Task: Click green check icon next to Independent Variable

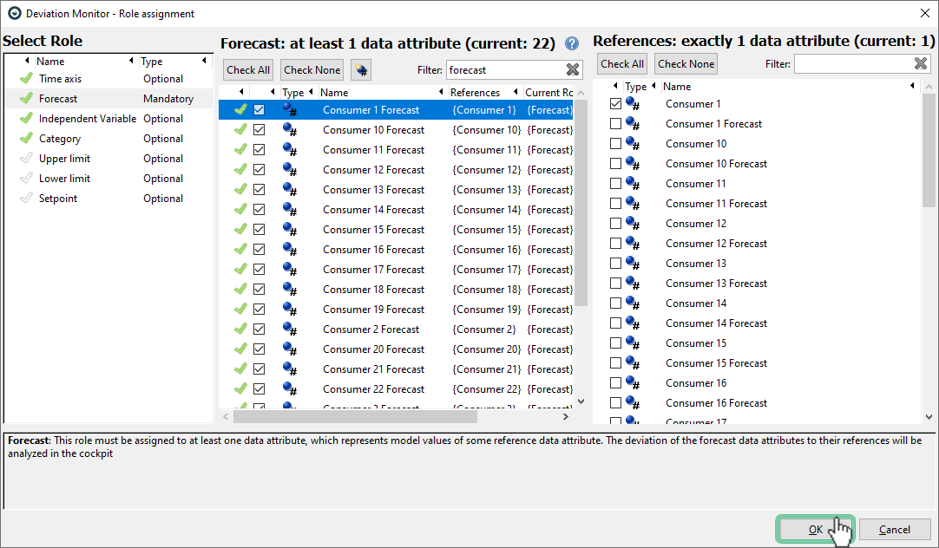Action: tap(26, 119)
